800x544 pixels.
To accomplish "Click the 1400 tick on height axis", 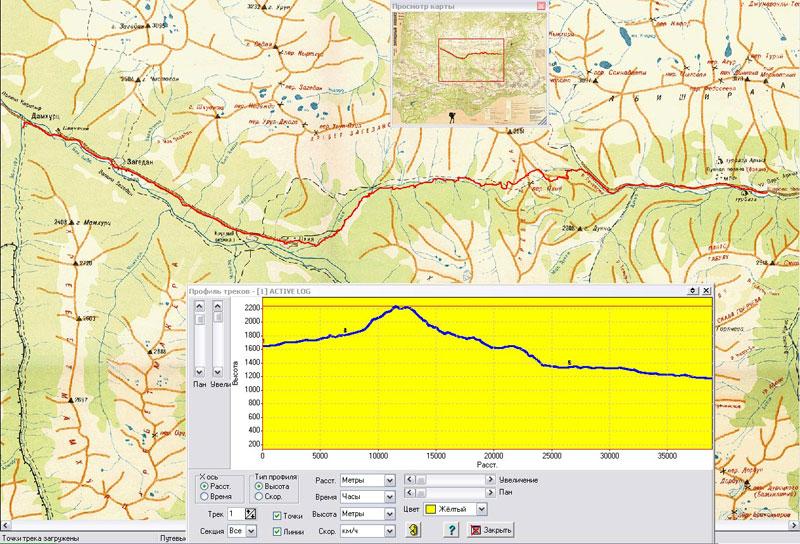I will click(252, 362).
